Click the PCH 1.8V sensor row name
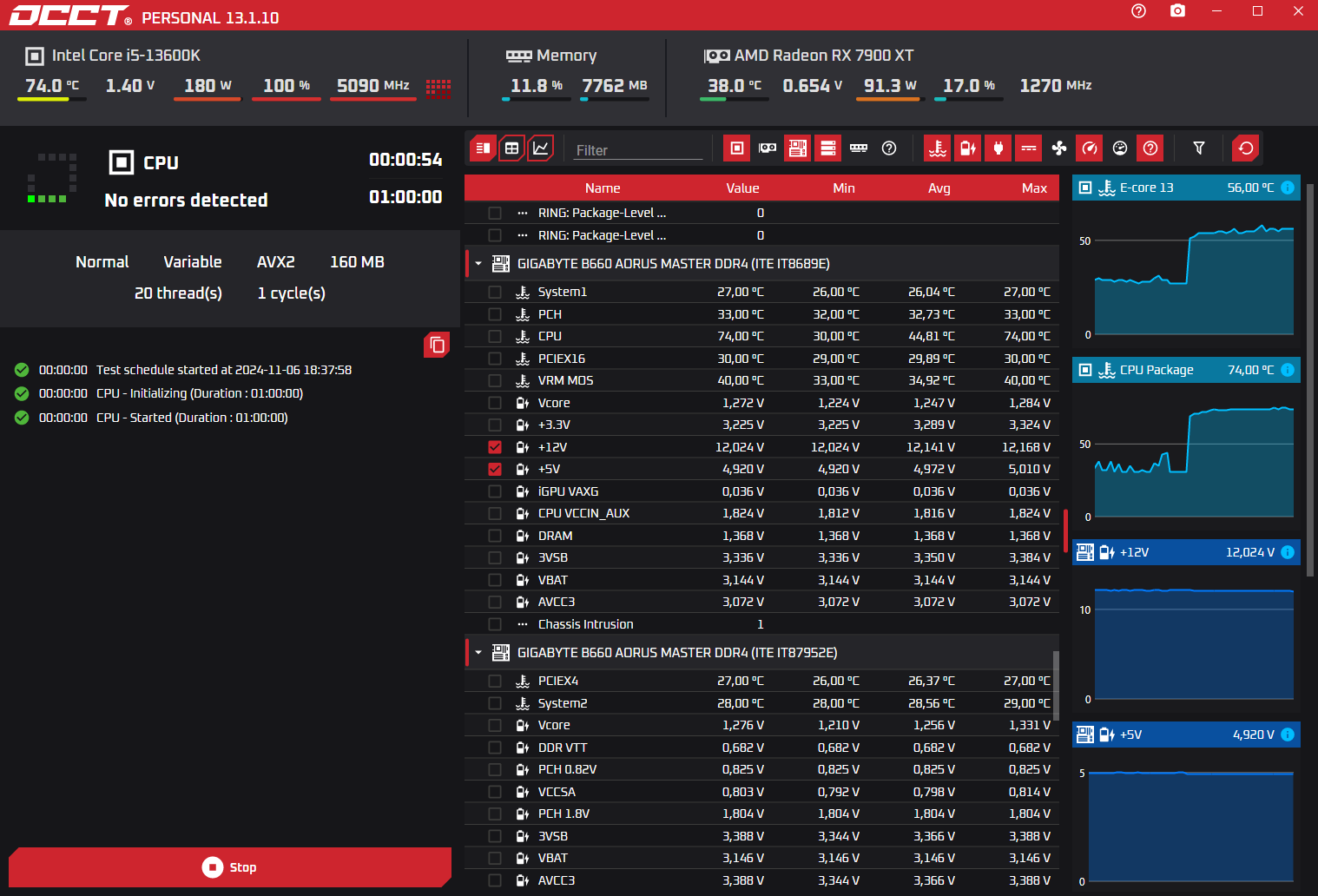Screen dimensions: 1318x896 [x=563, y=814]
